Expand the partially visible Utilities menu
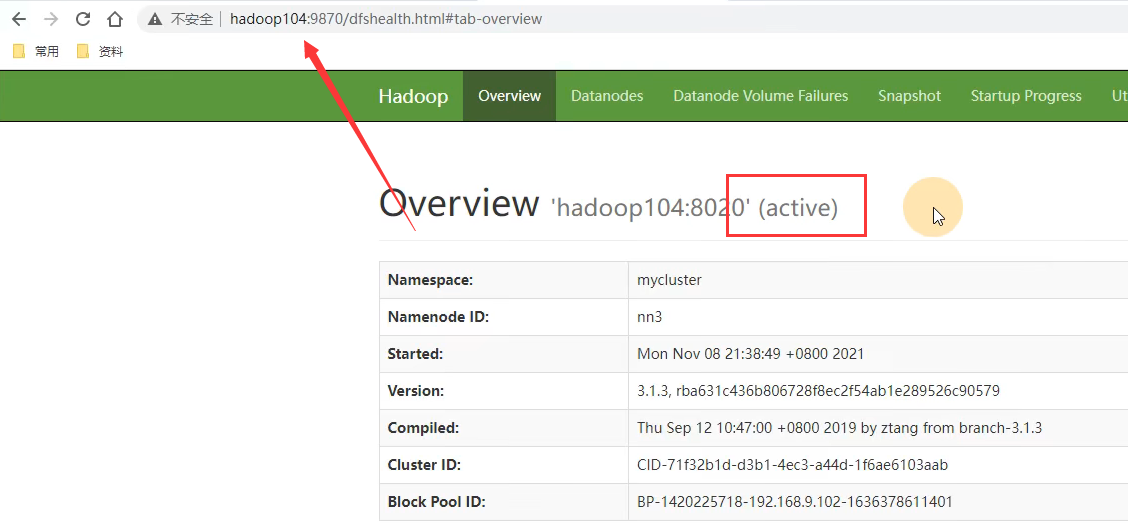Viewport: 1128px width, 523px height. (x=1118, y=96)
